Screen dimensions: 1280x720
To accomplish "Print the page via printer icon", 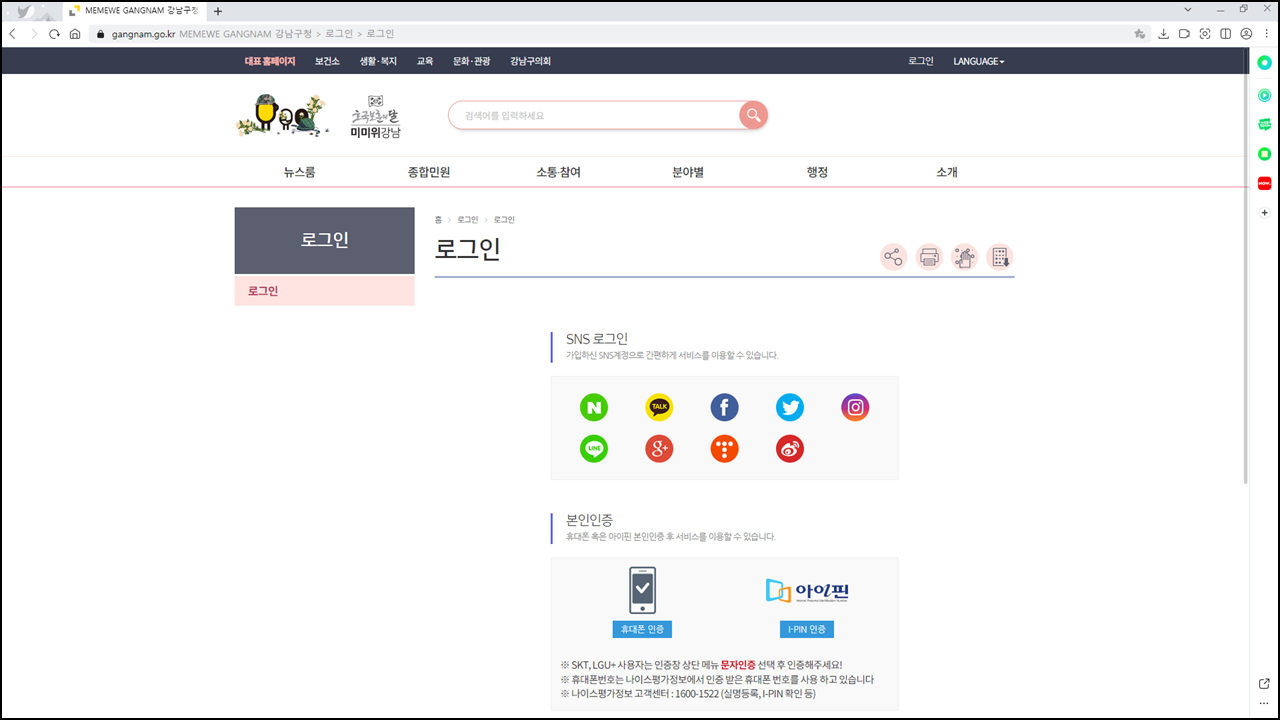I will [929, 257].
